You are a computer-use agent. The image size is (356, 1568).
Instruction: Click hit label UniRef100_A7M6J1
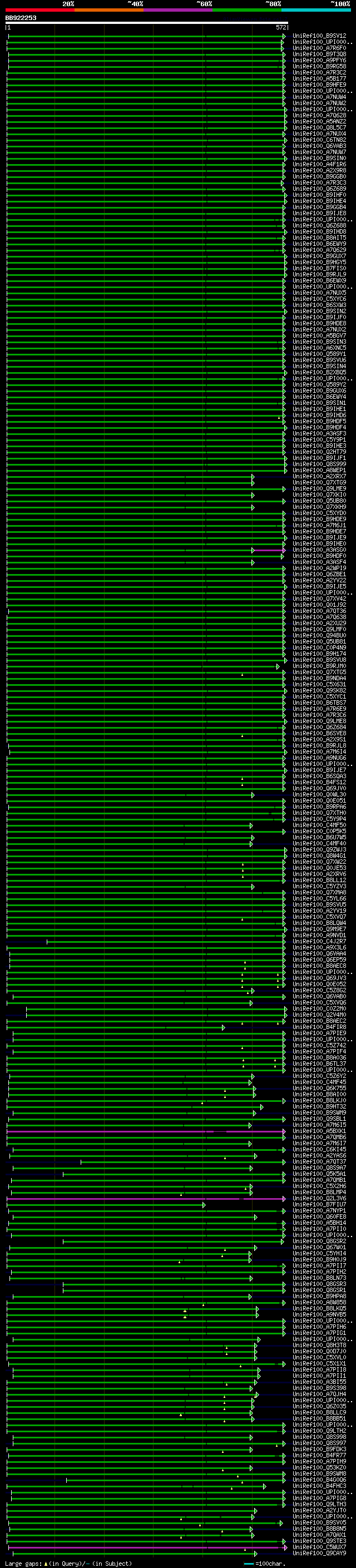click(x=319, y=525)
